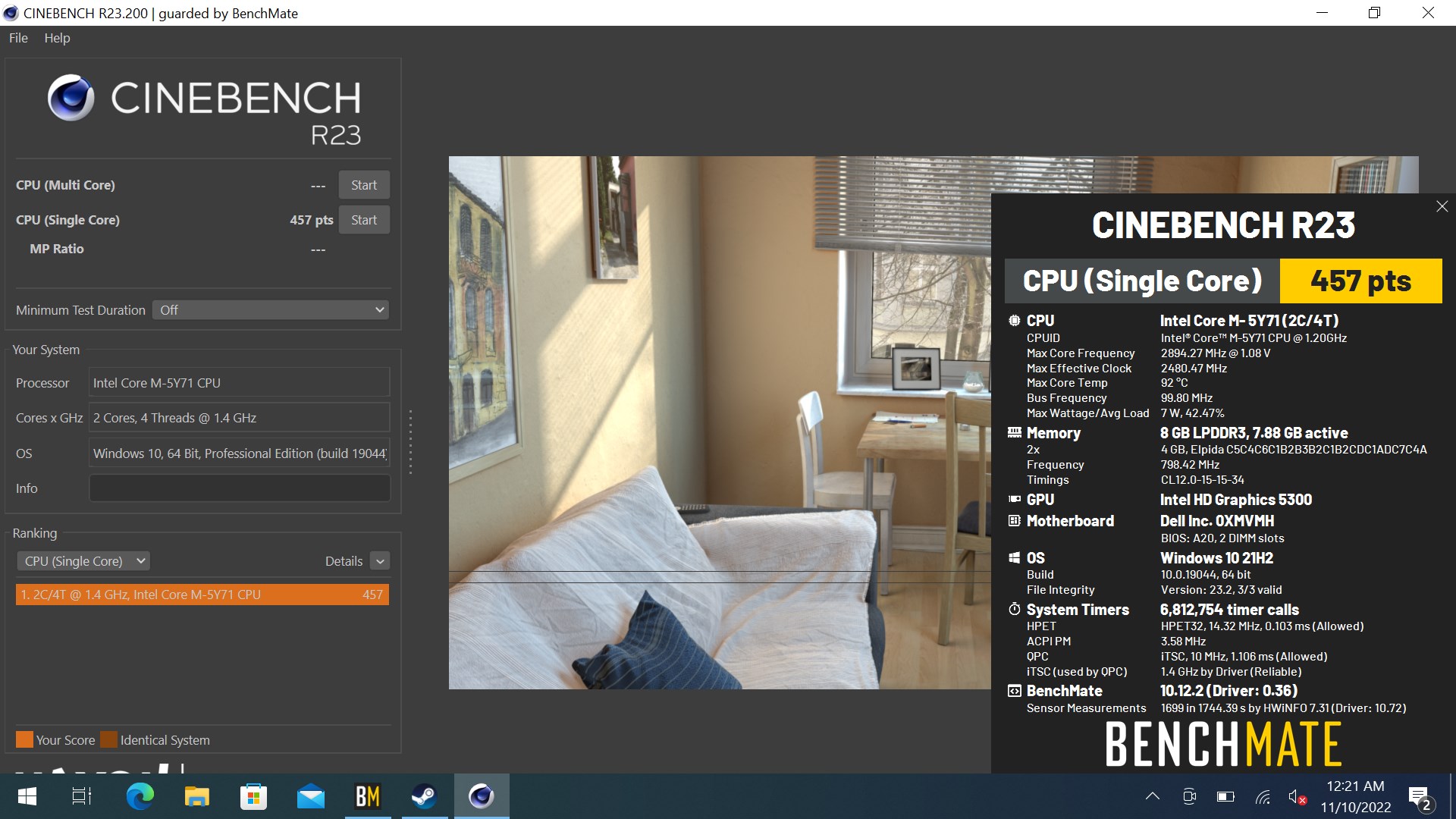Click the Cores x GHz field
This screenshot has height=819, width=1456.
(240, 418)
